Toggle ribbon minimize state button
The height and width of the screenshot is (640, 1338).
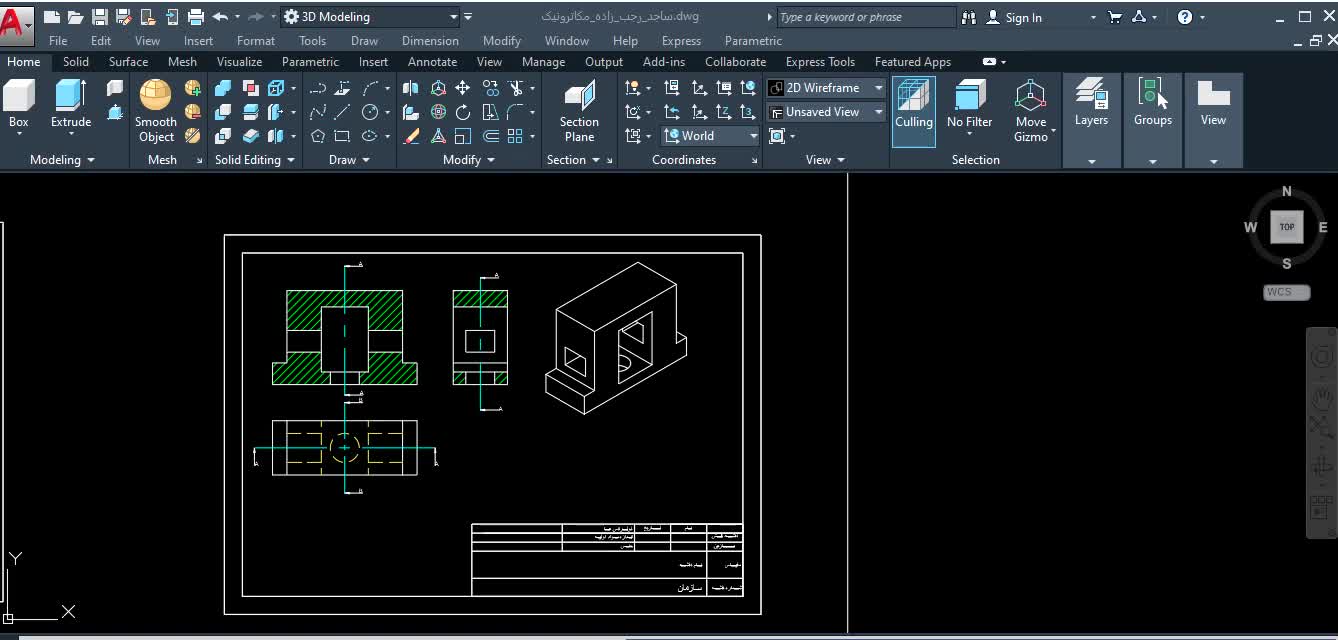point(989,62)
